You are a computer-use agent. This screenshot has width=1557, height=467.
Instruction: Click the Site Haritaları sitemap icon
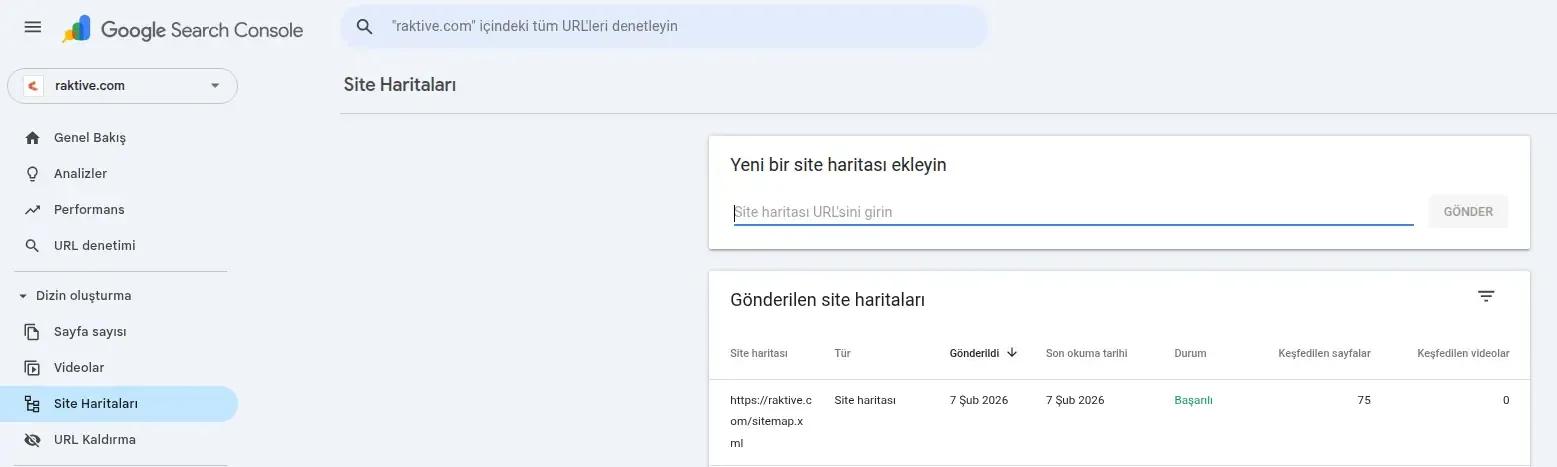coord(33,404)
